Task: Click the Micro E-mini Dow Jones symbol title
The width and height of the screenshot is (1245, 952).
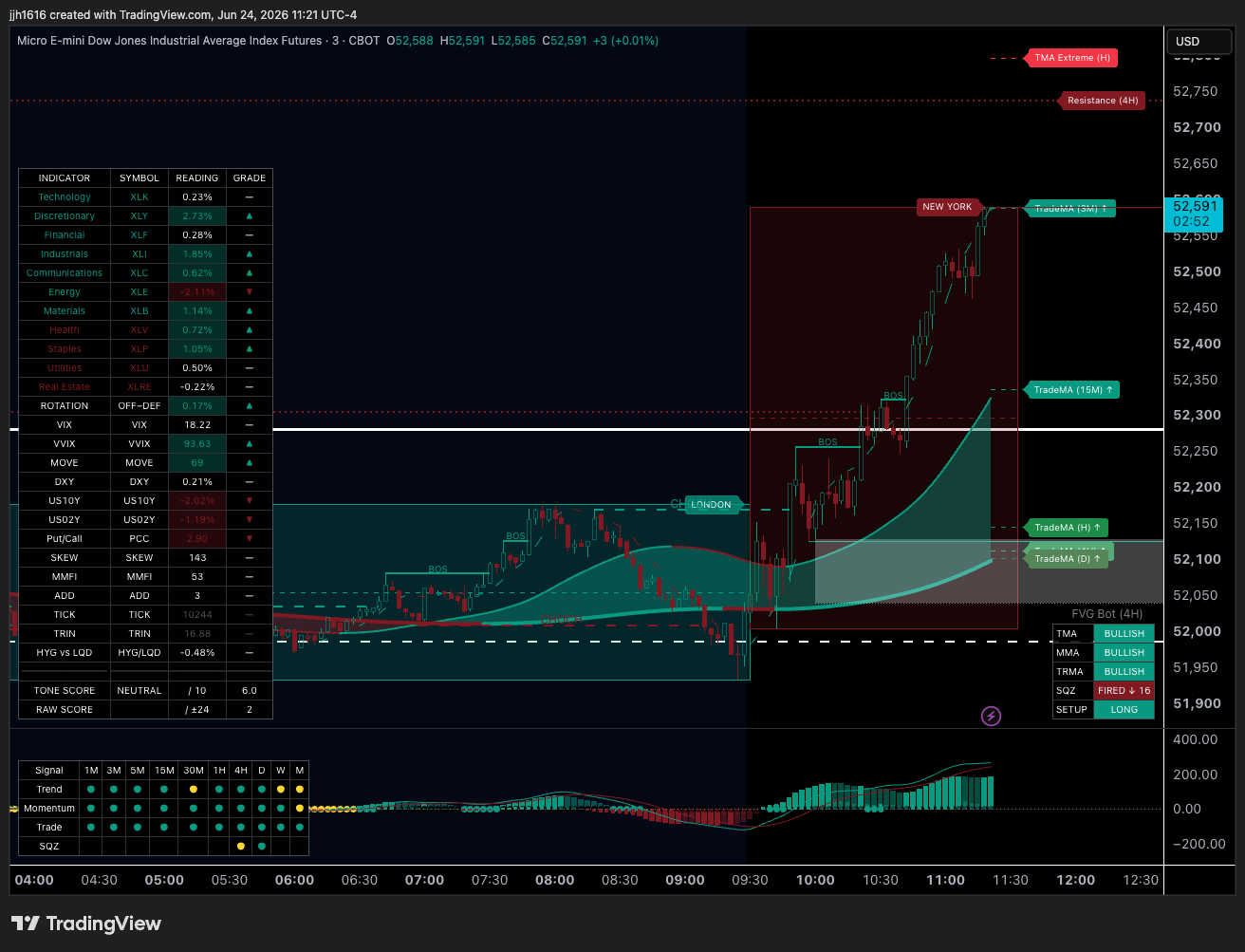Action: (x=169, y=41)
